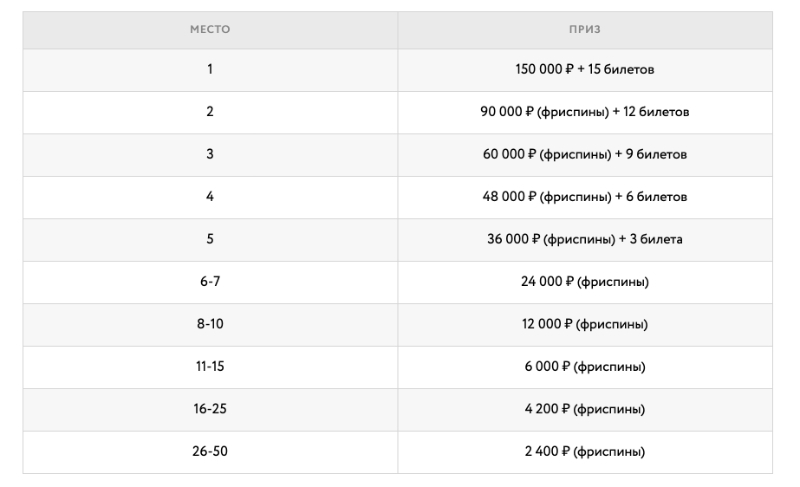Click the МЕСТО column header
800x487 pixels.
(x=210, y=30)
